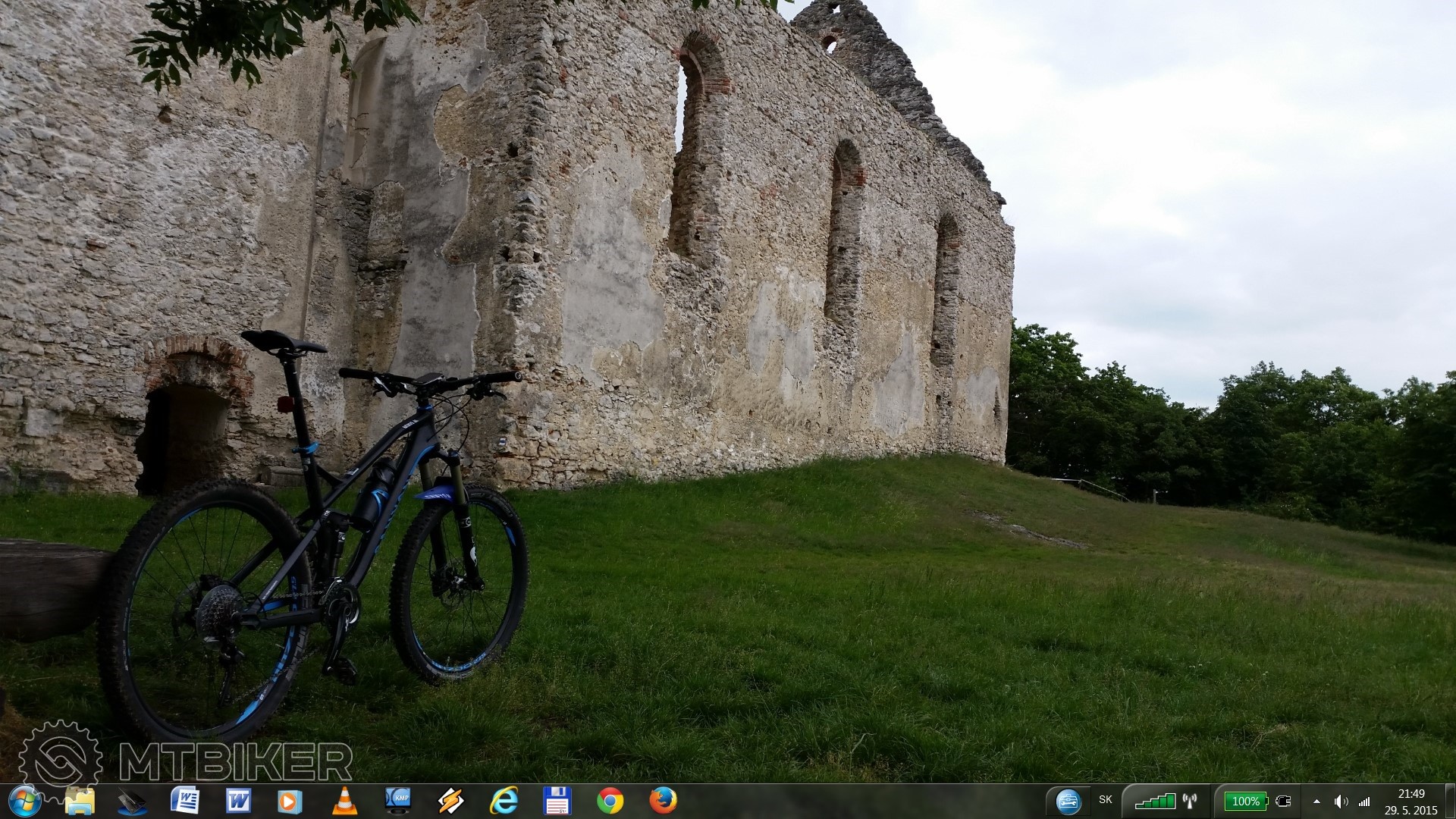Open Windows Explorer from taskbar
This screenshot has width=1456, height=819.
coord(80,801)
